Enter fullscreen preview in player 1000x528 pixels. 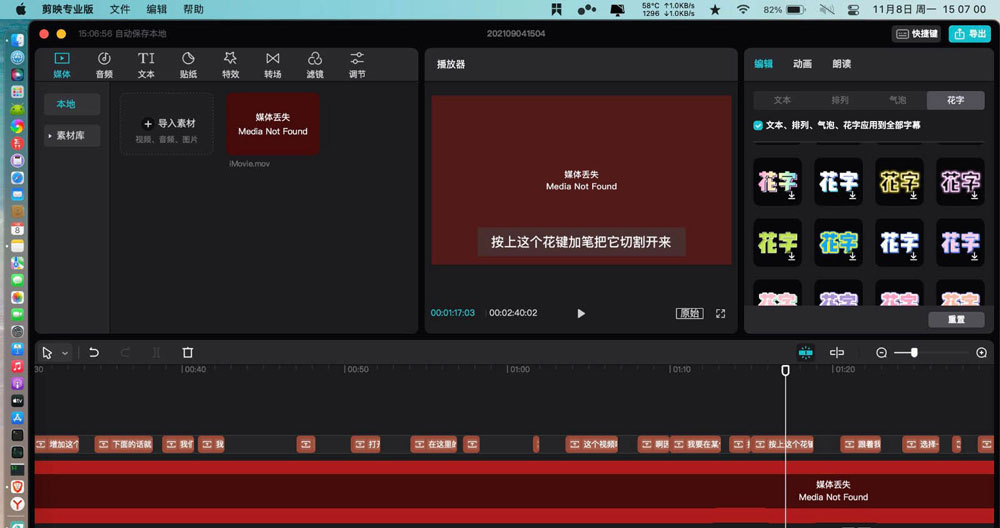pyautogui.click(x=721, y=313)
